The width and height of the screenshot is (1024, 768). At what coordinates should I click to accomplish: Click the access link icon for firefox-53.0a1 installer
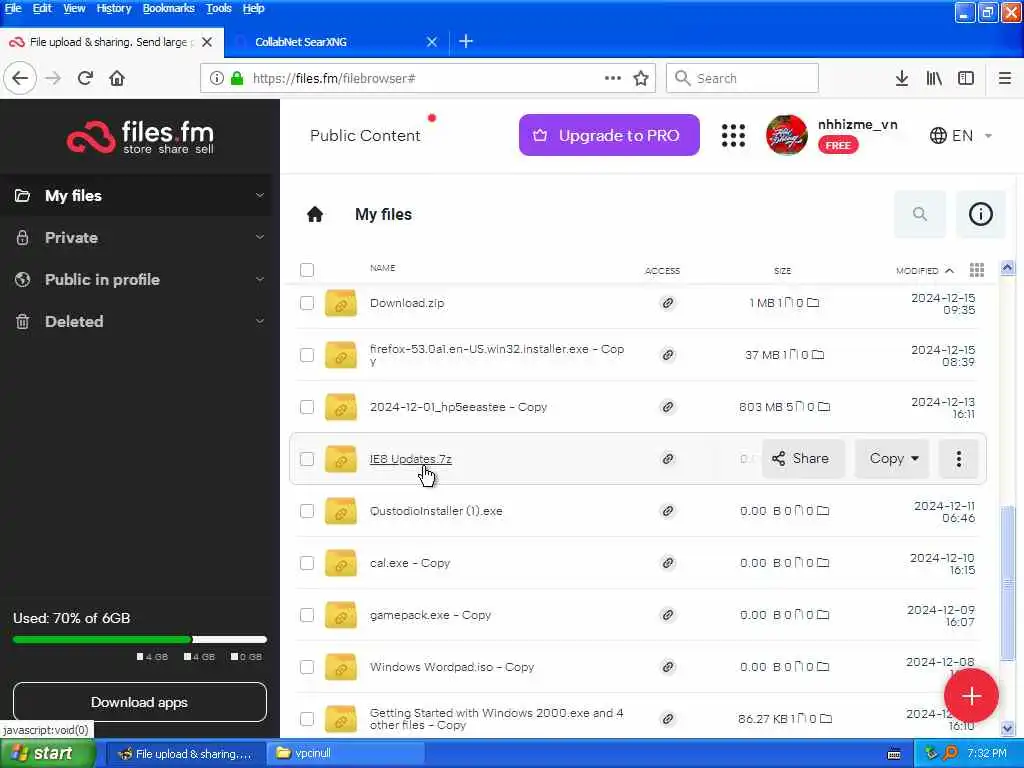[x=667, y=355]
